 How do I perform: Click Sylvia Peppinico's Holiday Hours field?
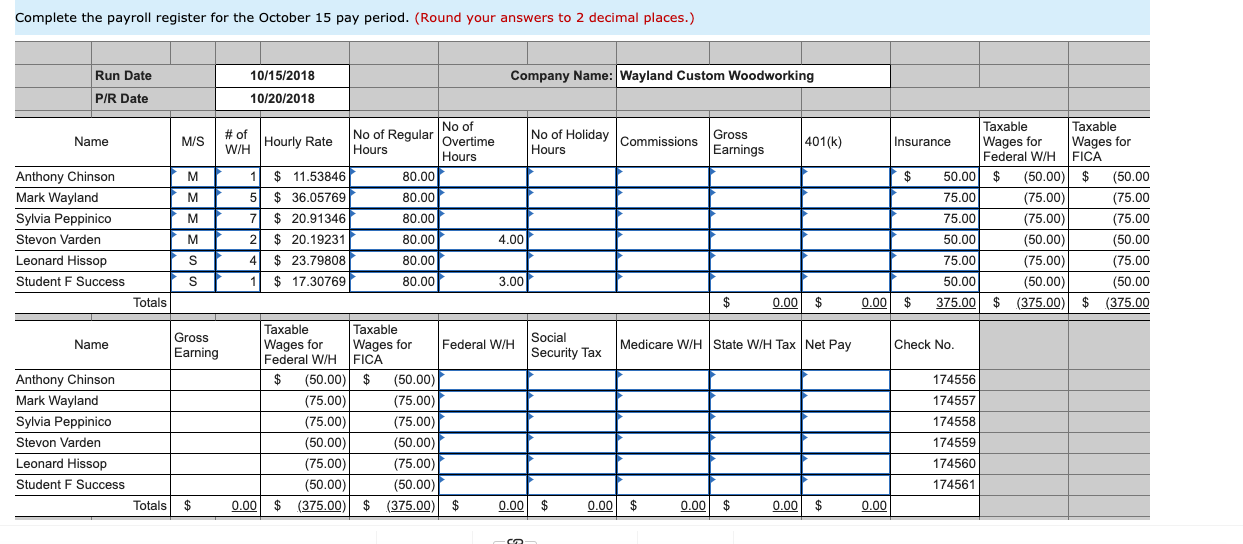pyautogui.click(x=572, y=219)
